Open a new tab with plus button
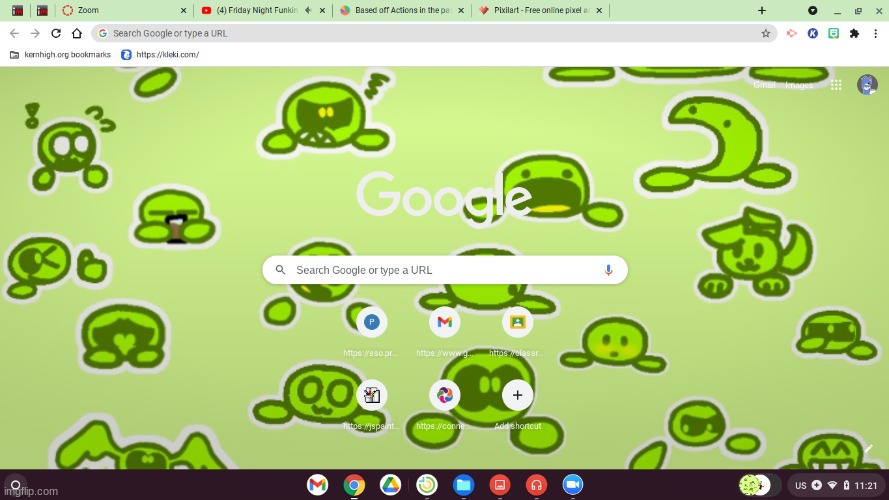The image size is (889, 500). [761, 10]
